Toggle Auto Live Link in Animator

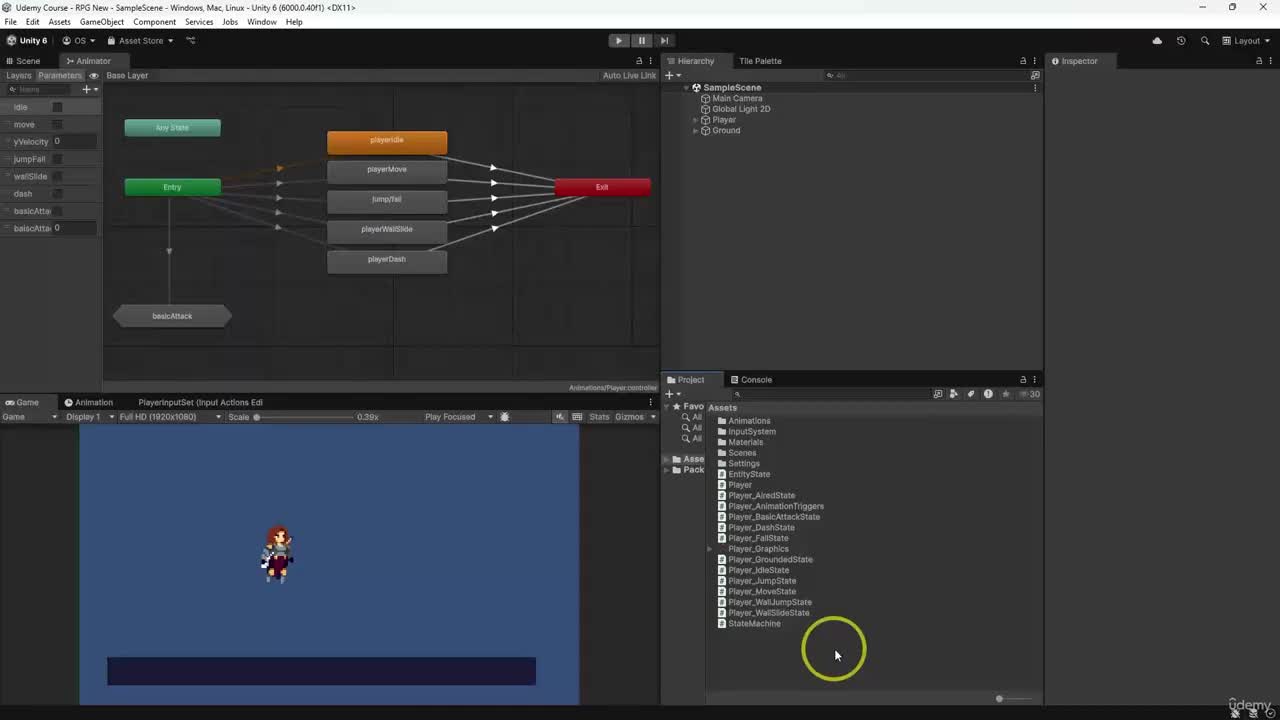click(629, 76)
